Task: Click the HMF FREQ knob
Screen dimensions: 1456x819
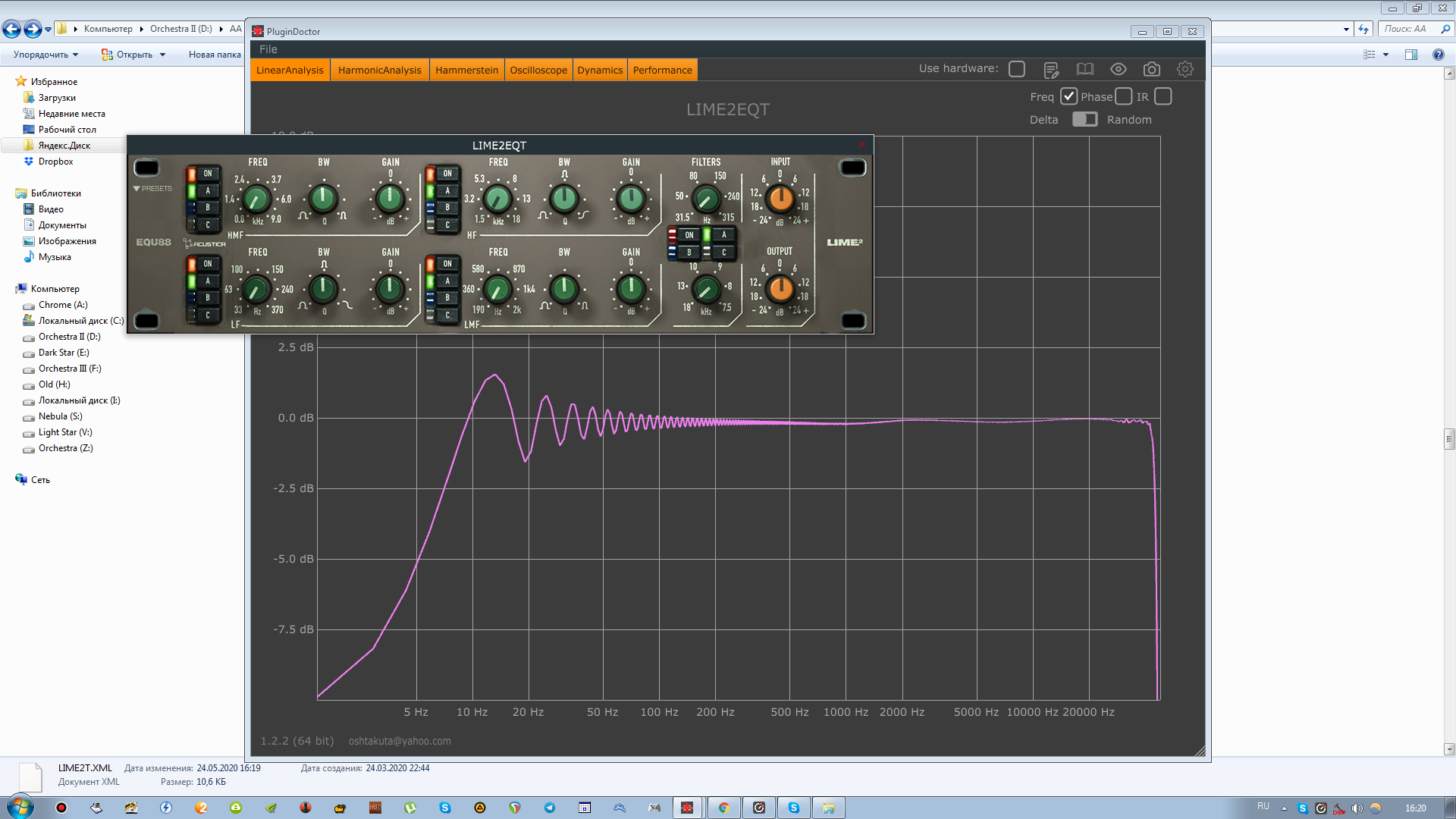Action: [256, 199]
